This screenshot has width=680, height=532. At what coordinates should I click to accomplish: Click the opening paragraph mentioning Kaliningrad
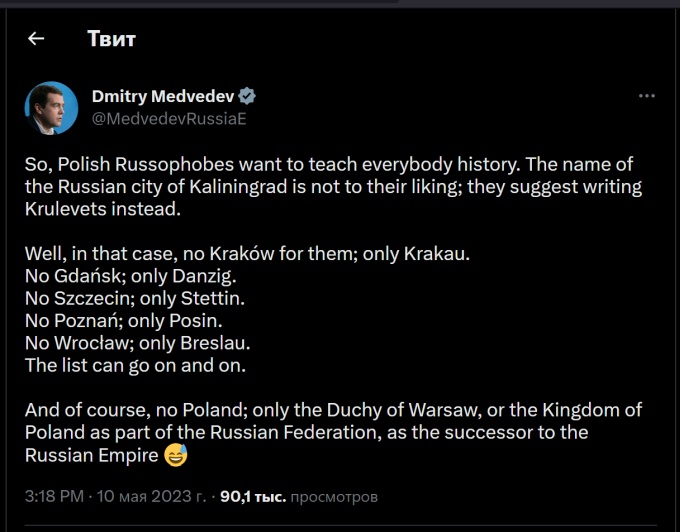click(332, 186)
